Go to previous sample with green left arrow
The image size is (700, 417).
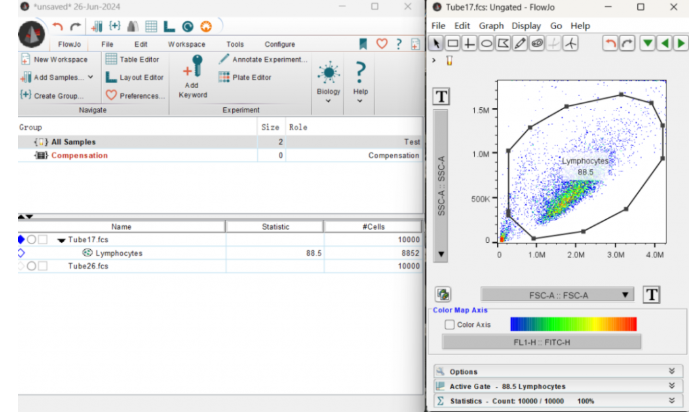coord(665,43)
